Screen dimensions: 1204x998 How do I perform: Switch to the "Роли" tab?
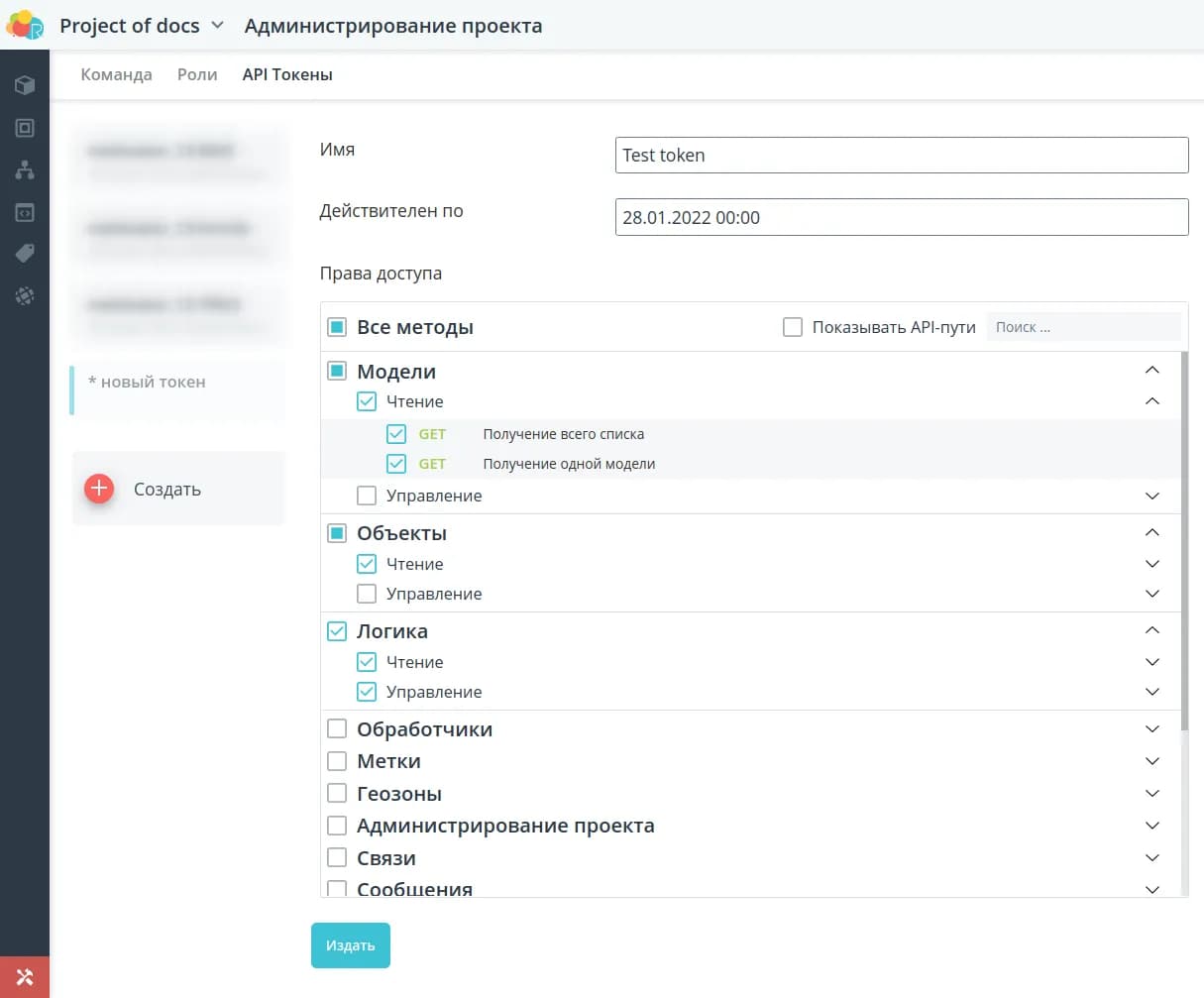(197, 74)
